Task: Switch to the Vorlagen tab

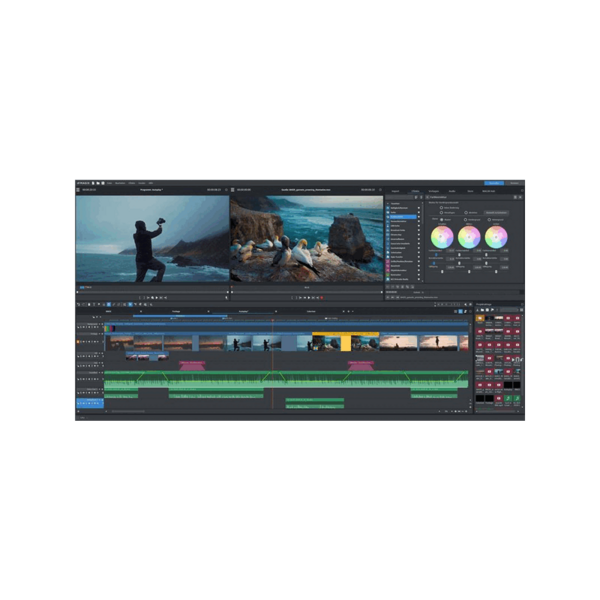Action: [434, 191]
